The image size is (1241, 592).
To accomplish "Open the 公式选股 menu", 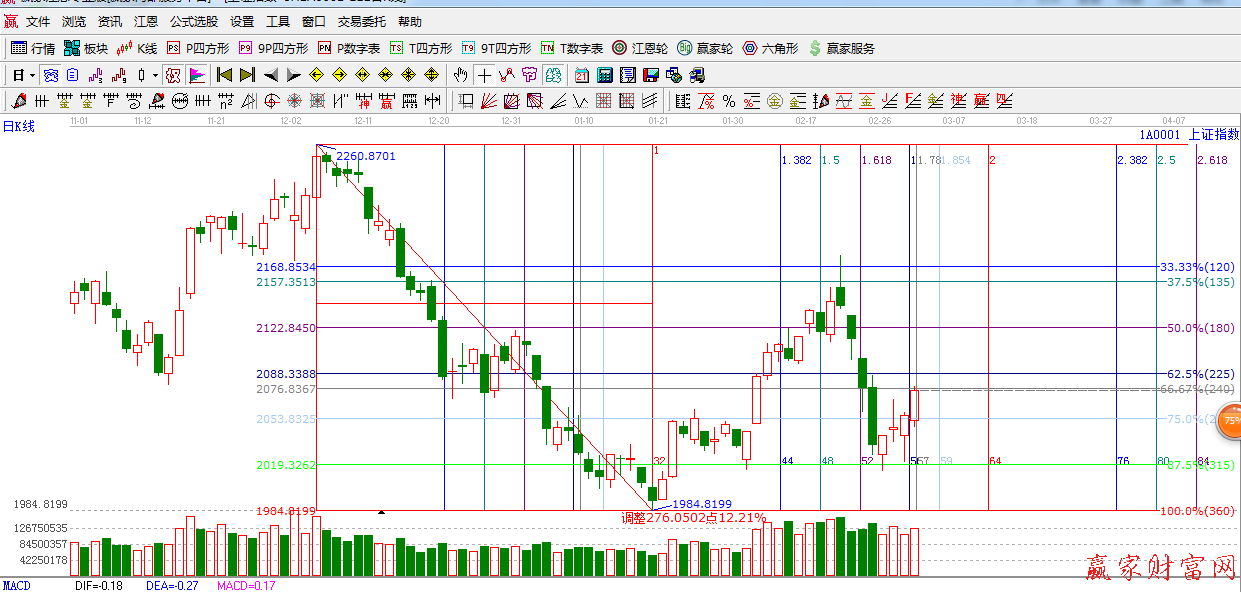I will pyautogui.click(x=194, y=21).
